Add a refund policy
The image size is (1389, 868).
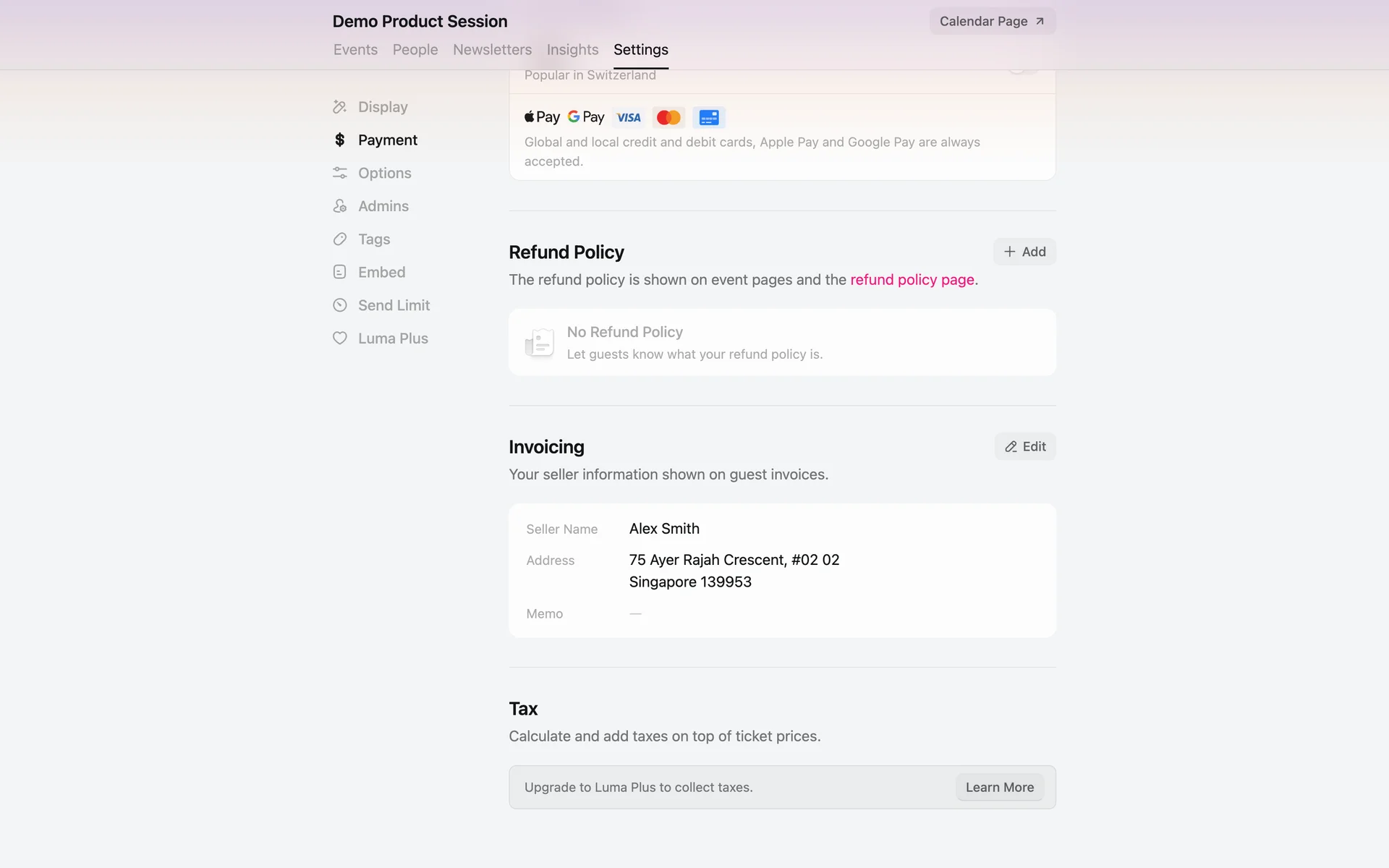pos(1024,252)
